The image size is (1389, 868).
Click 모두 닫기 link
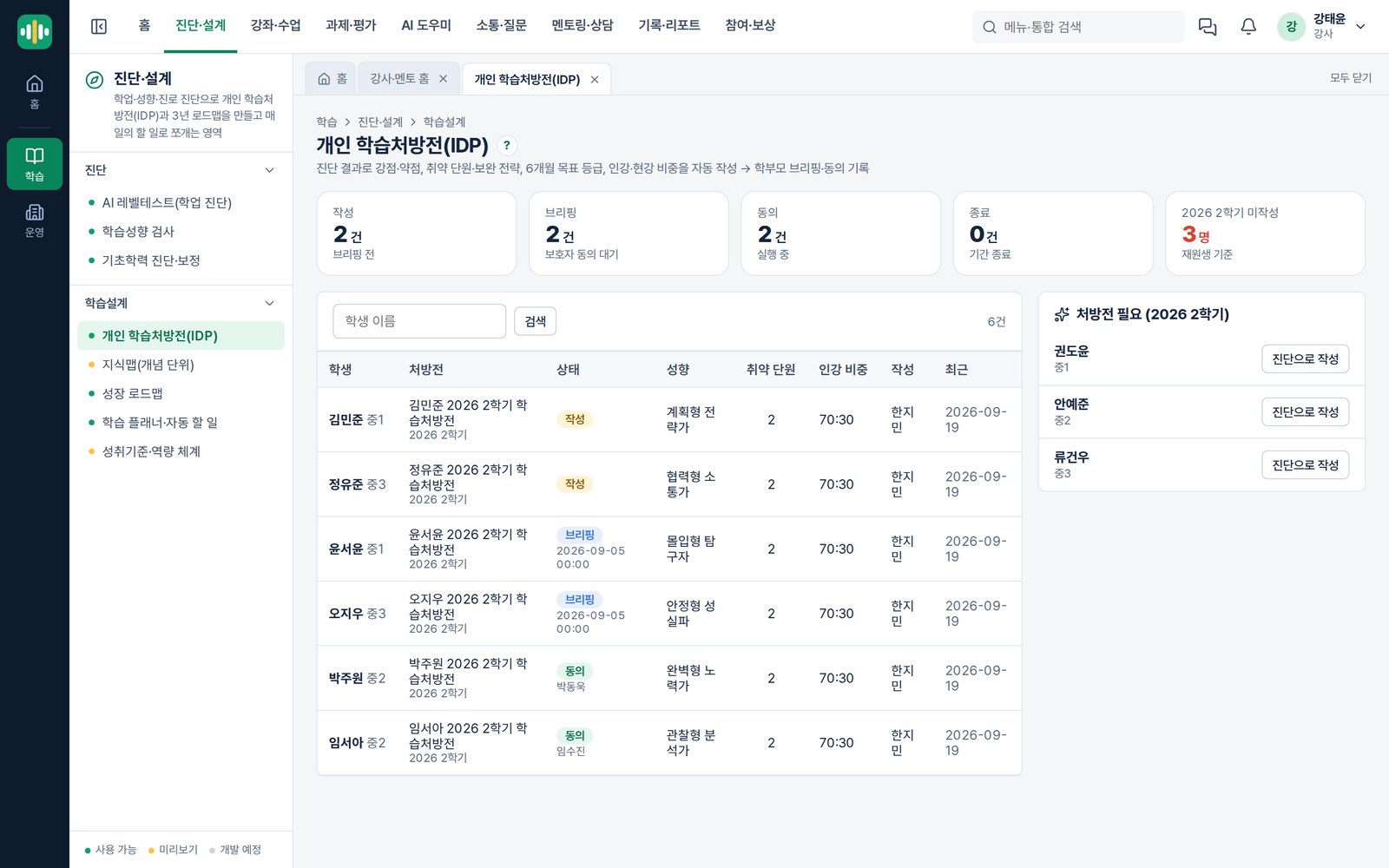tap(1351, 78)
